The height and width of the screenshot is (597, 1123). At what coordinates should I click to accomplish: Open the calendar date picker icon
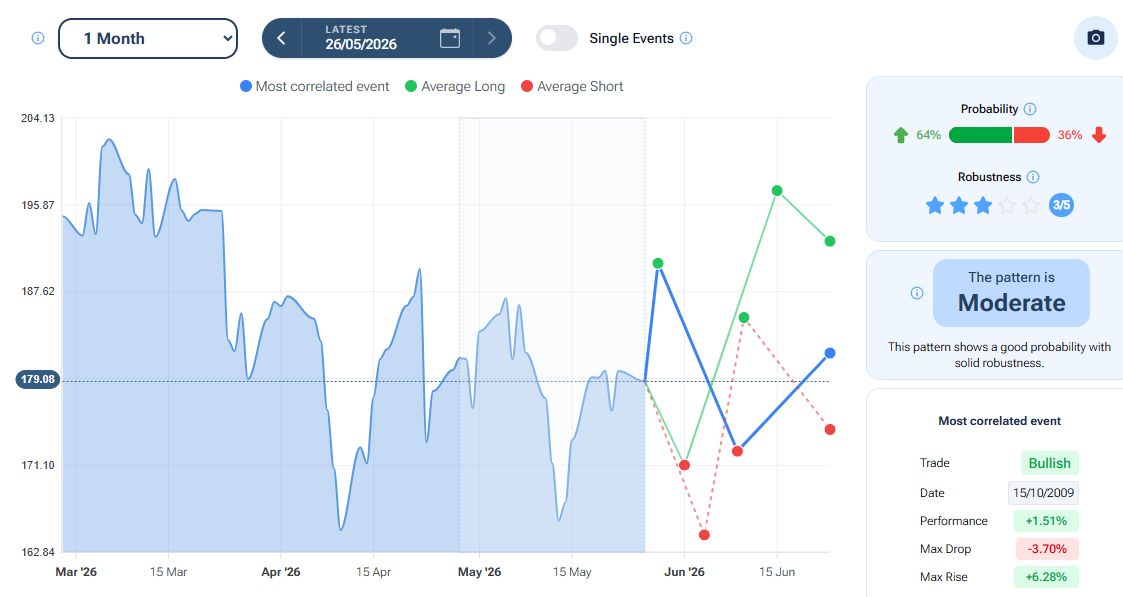point(450,38)
